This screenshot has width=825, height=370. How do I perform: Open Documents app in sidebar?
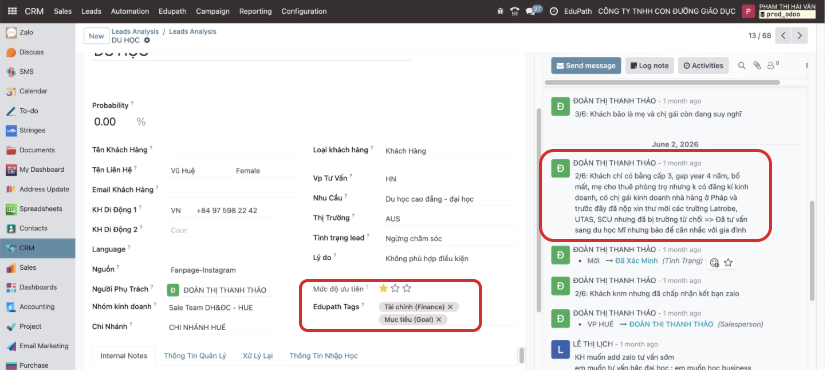[37, 150]
